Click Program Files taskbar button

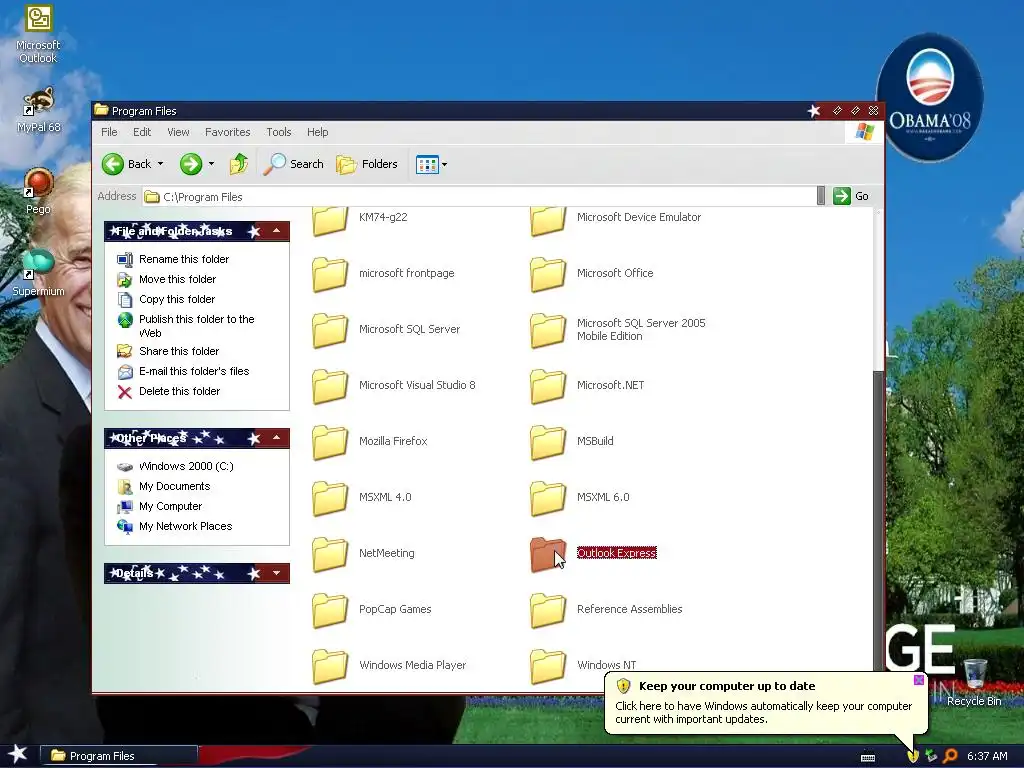click(x=119, y=756)
